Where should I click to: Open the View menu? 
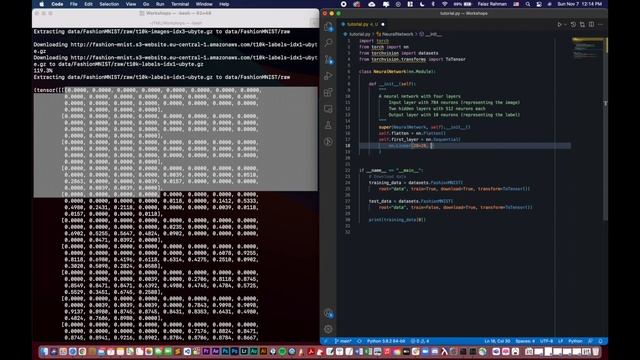[x=131, y=4]
